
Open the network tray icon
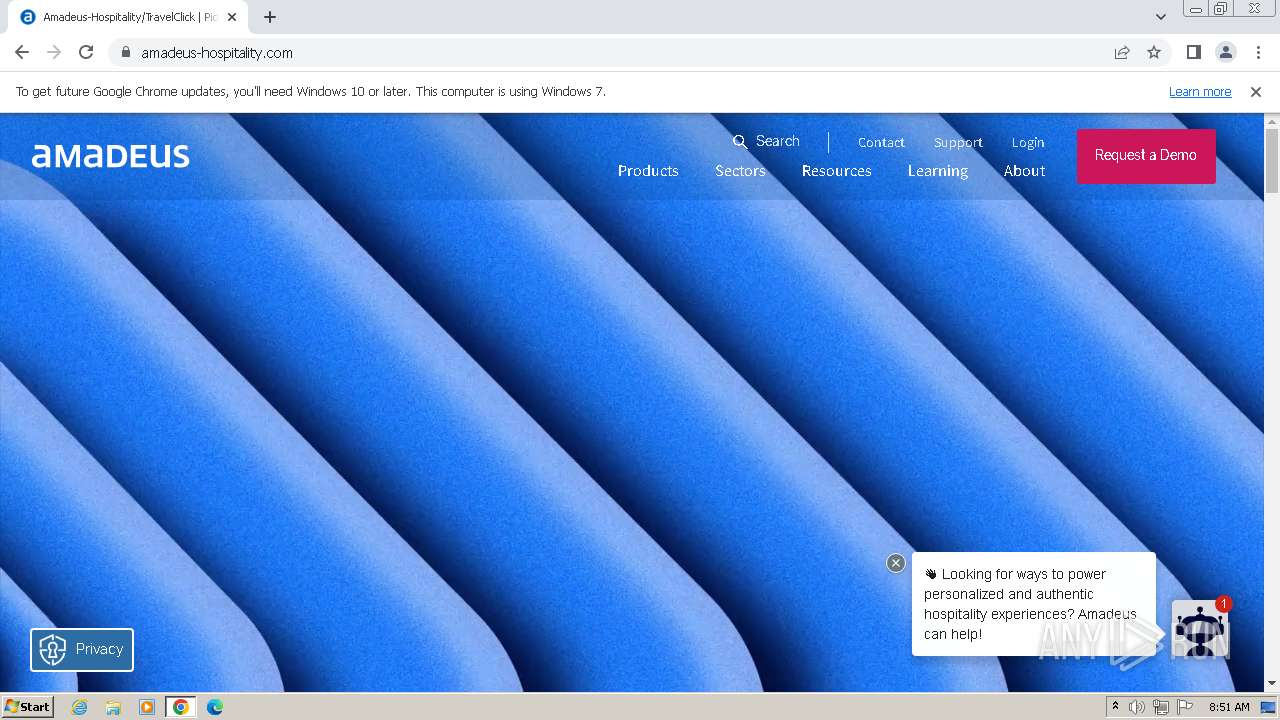click(x=1161, y=707)
